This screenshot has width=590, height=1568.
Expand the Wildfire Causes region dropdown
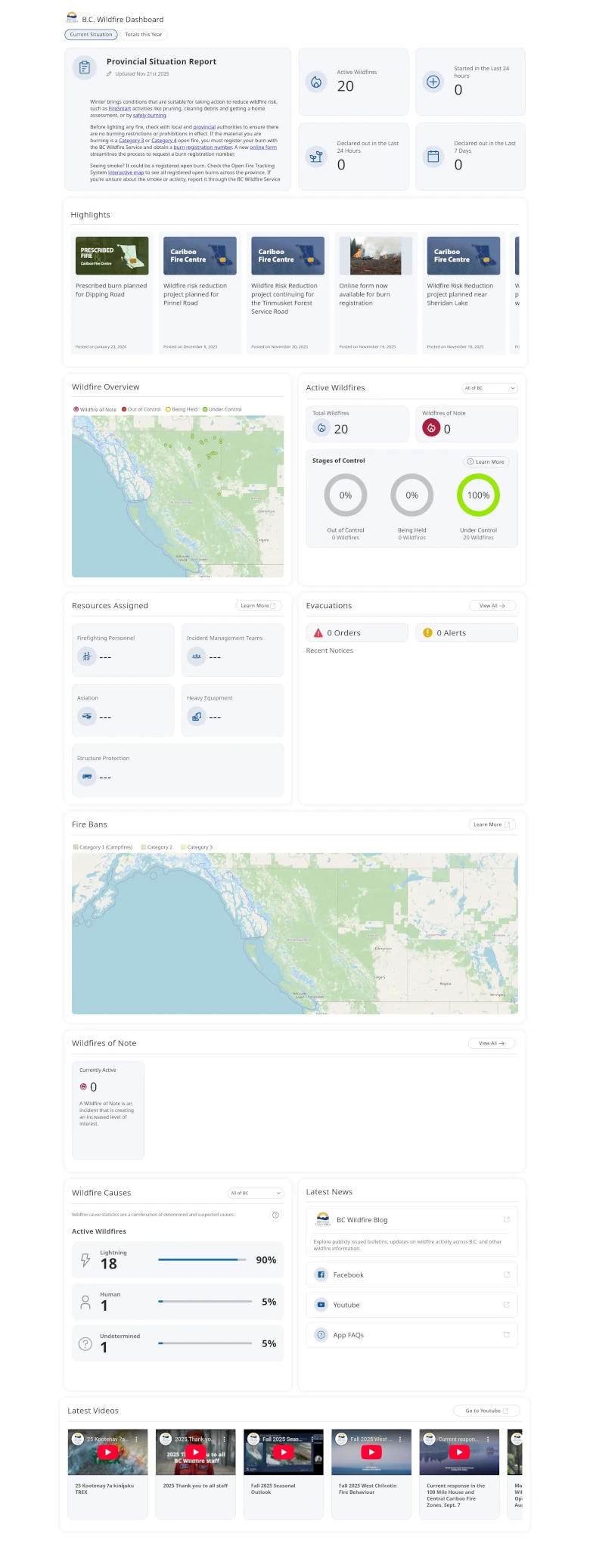[x=256, y=1193]
